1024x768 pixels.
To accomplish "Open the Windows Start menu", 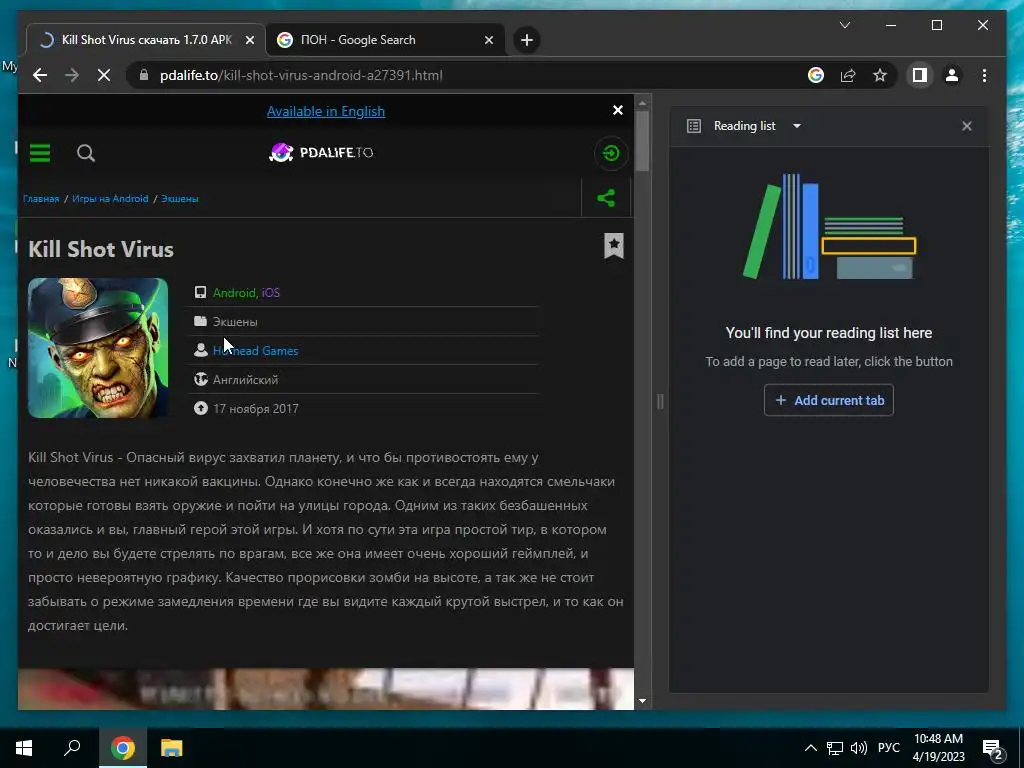I will [24, 748].
